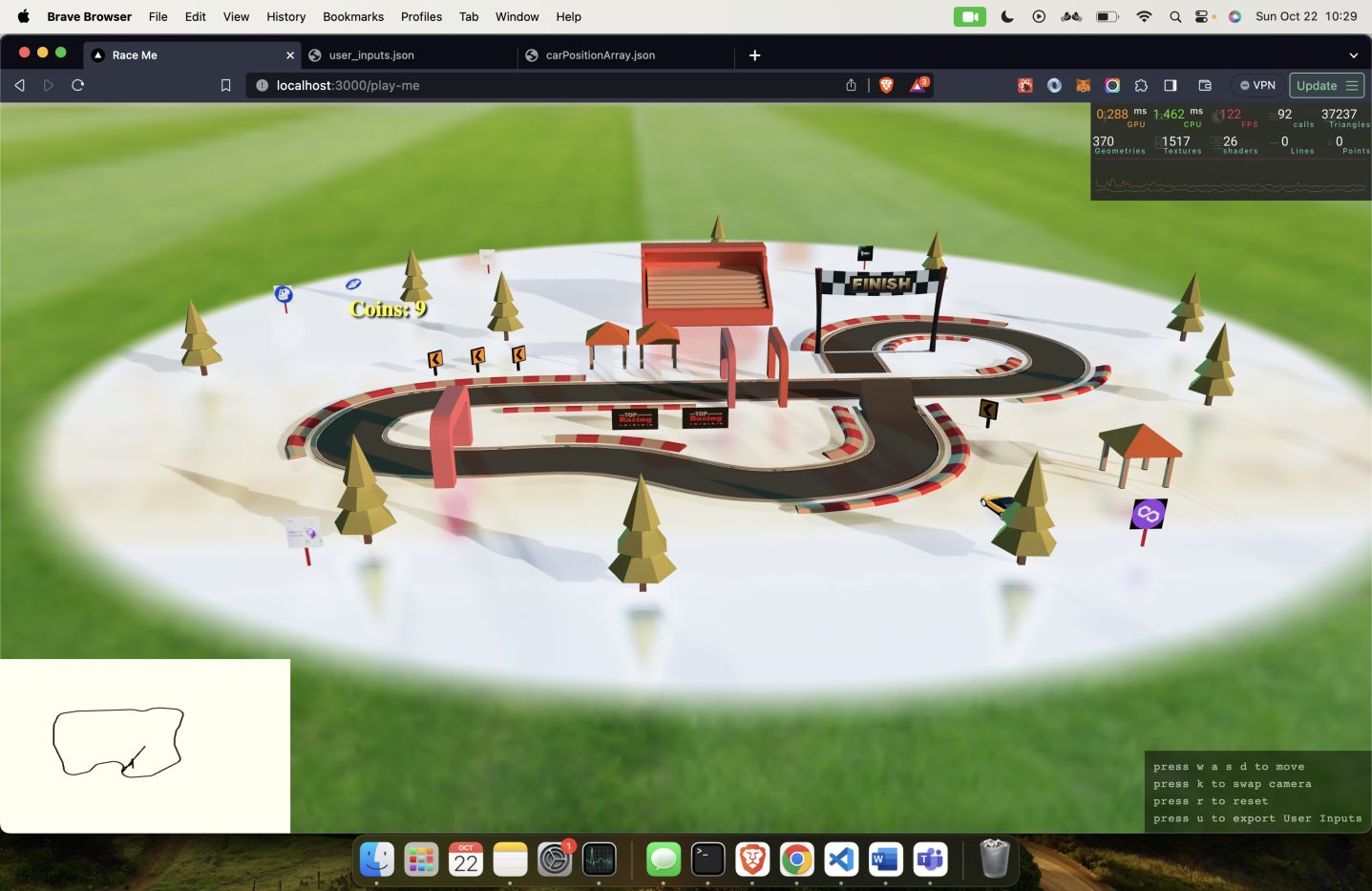Screen dimensions: 1372x891
Task: Click the FPS stat in performance panel
Action: click(1237, 117)
